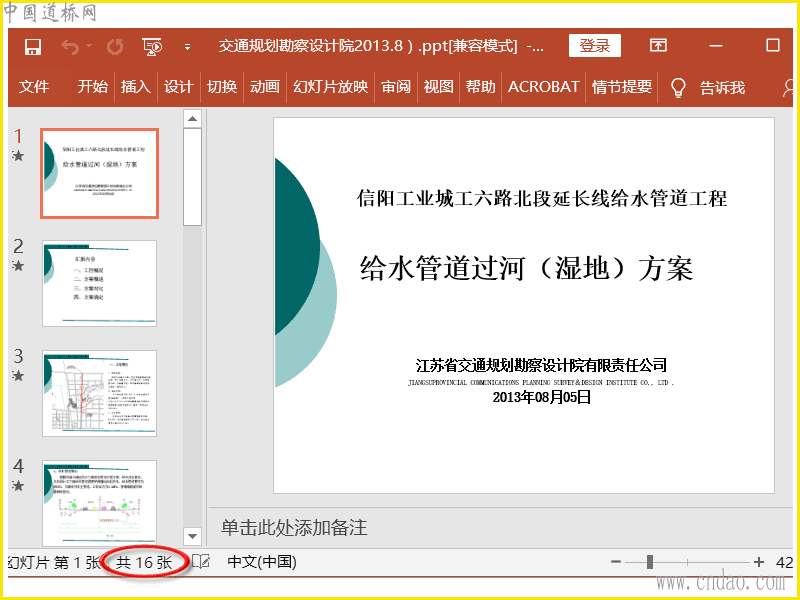Screen dimensions: 800x600
Task: Open the 帮助 ribbon tab
Action: pos(481,87)
